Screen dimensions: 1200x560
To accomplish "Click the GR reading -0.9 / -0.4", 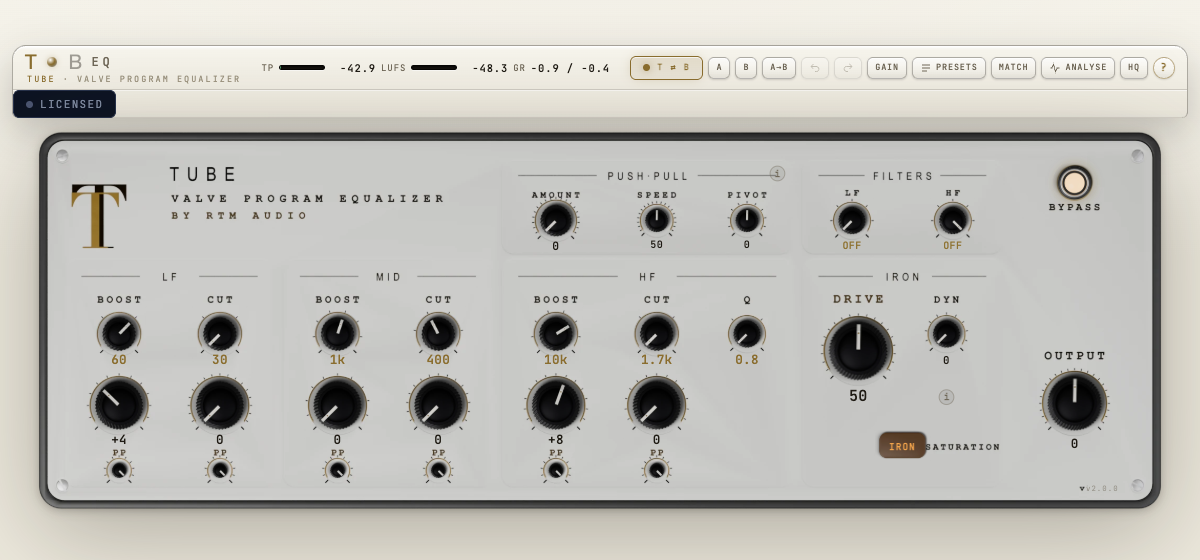I will tap(570, 68).
